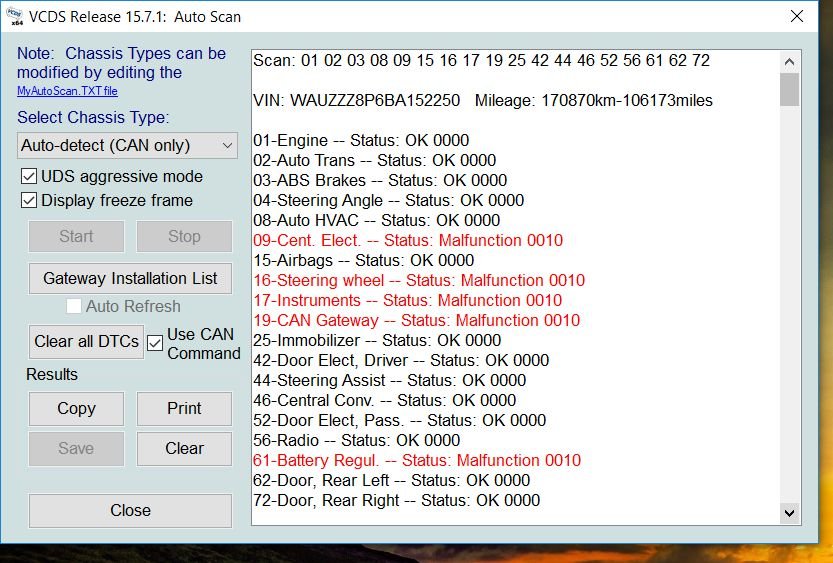The image size is (833, 563).
Task: Click the VCDS app icon in title bar
Action: 14,16
